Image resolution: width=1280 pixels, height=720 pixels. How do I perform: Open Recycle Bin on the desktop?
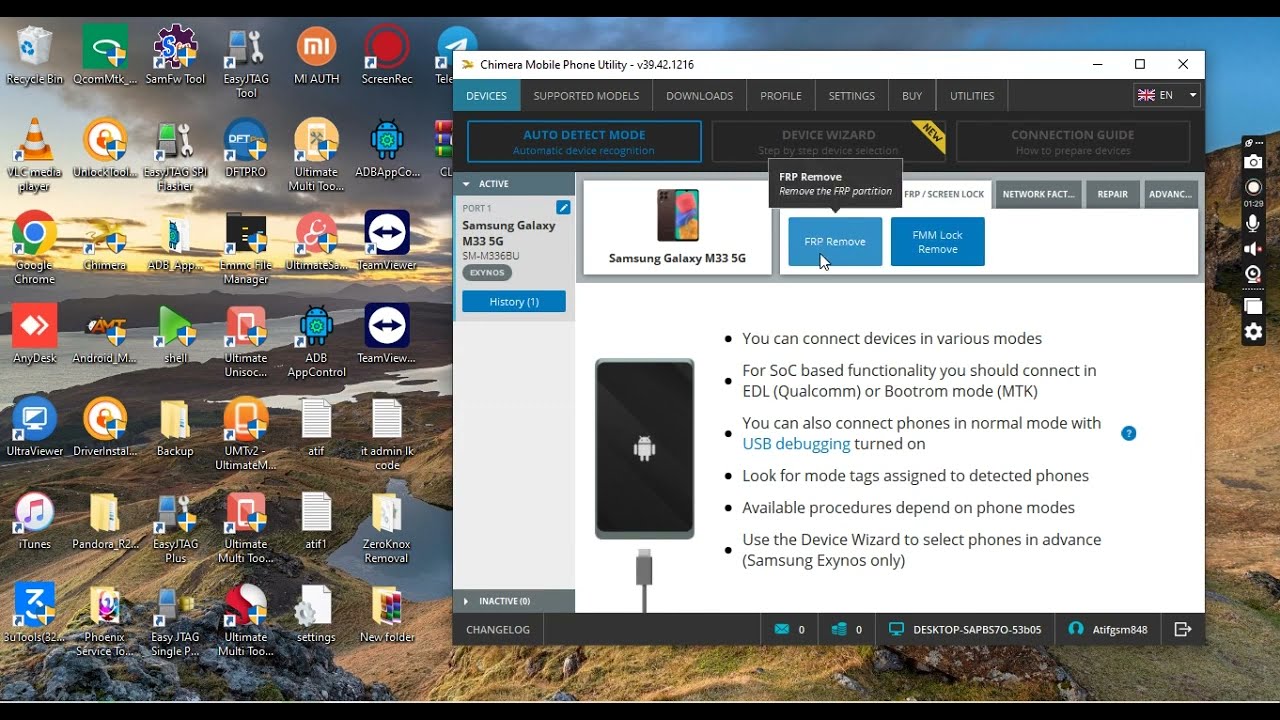[34, 56]
